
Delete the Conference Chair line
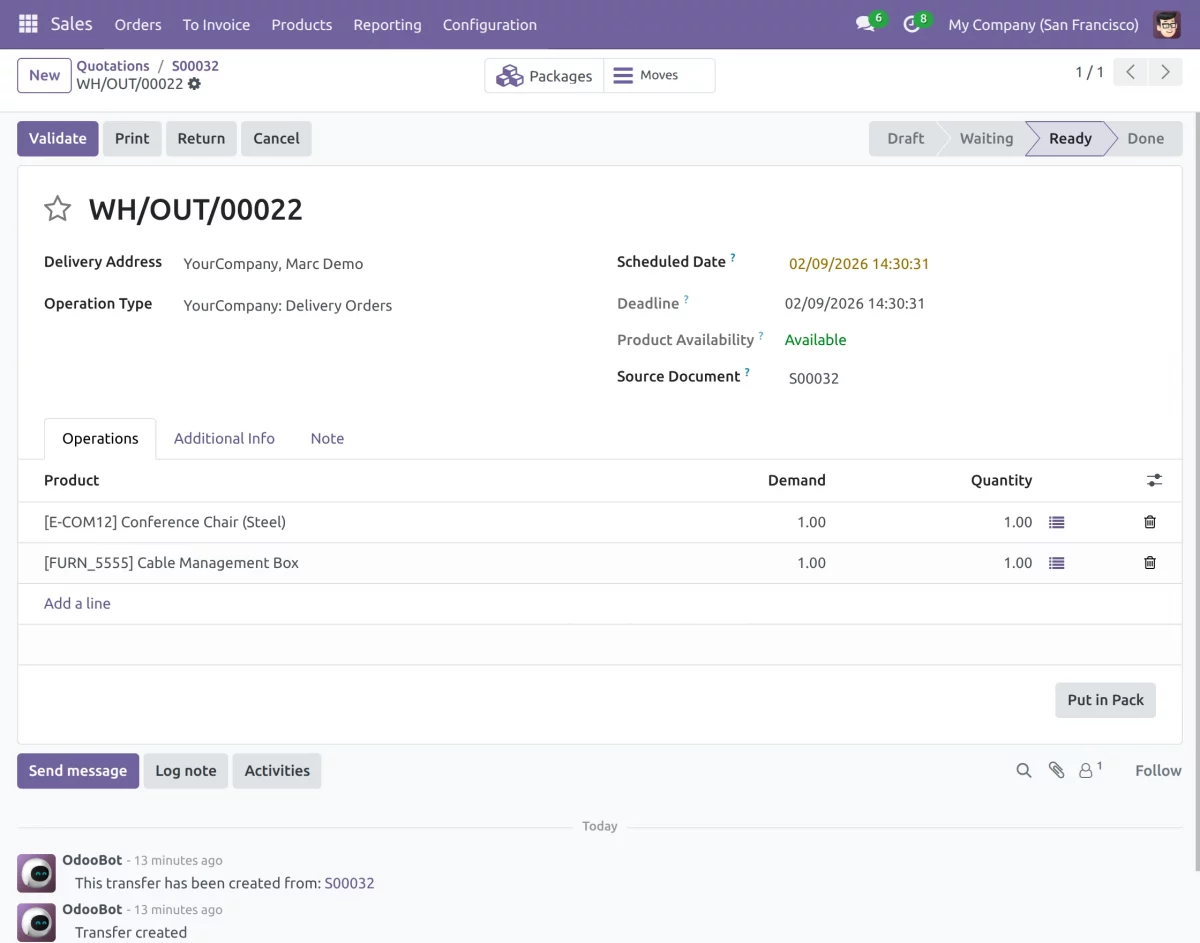click(1150, 522)
